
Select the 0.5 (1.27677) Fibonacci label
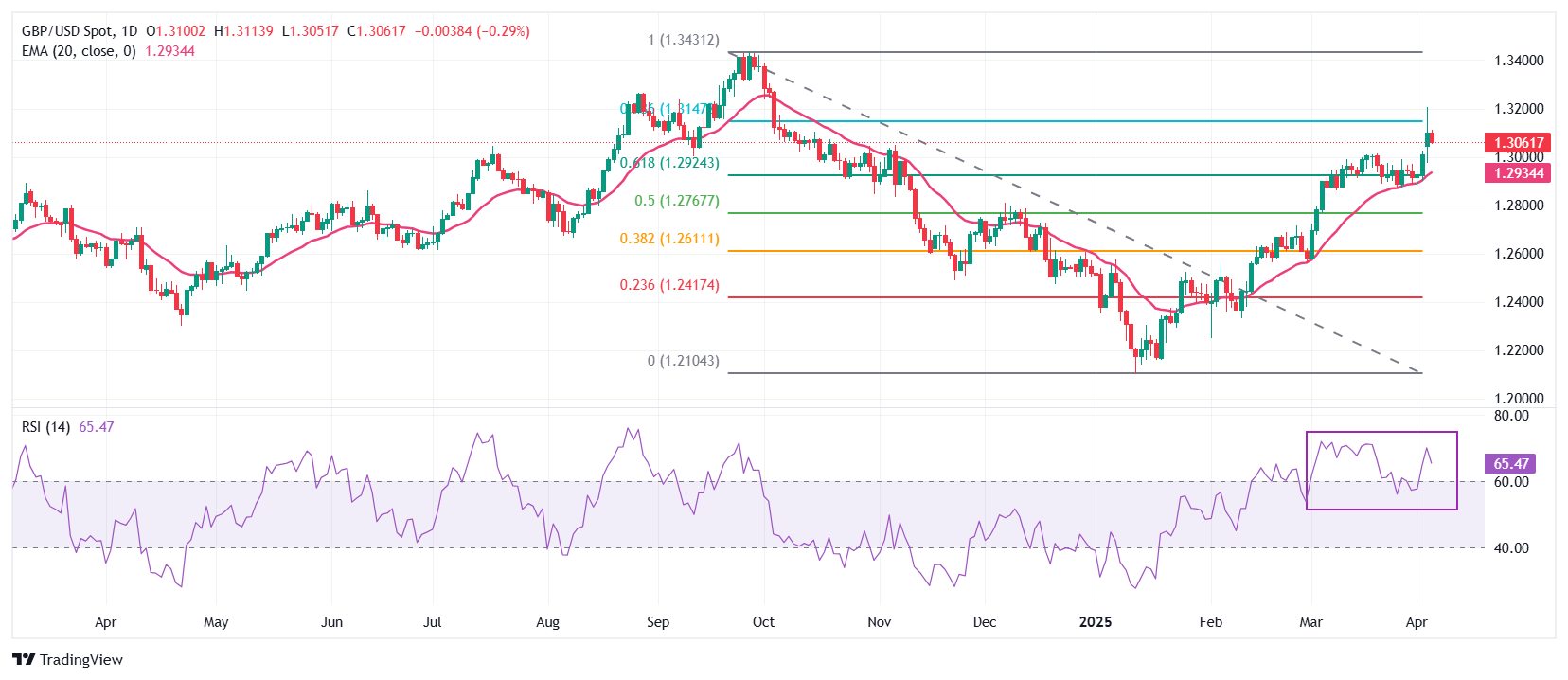pyautogui.click(x=676, y=201)
